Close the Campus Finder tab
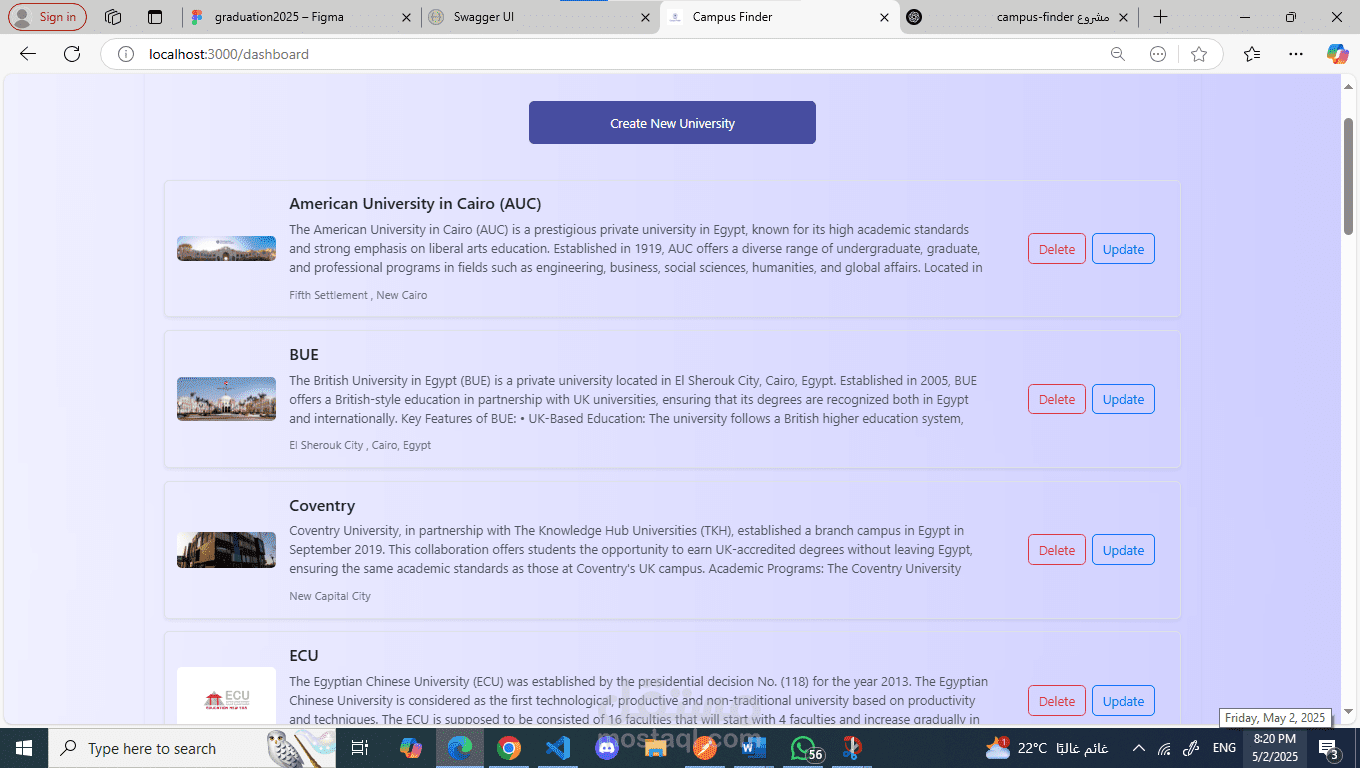1360x768 pixels. click(884, 17)
